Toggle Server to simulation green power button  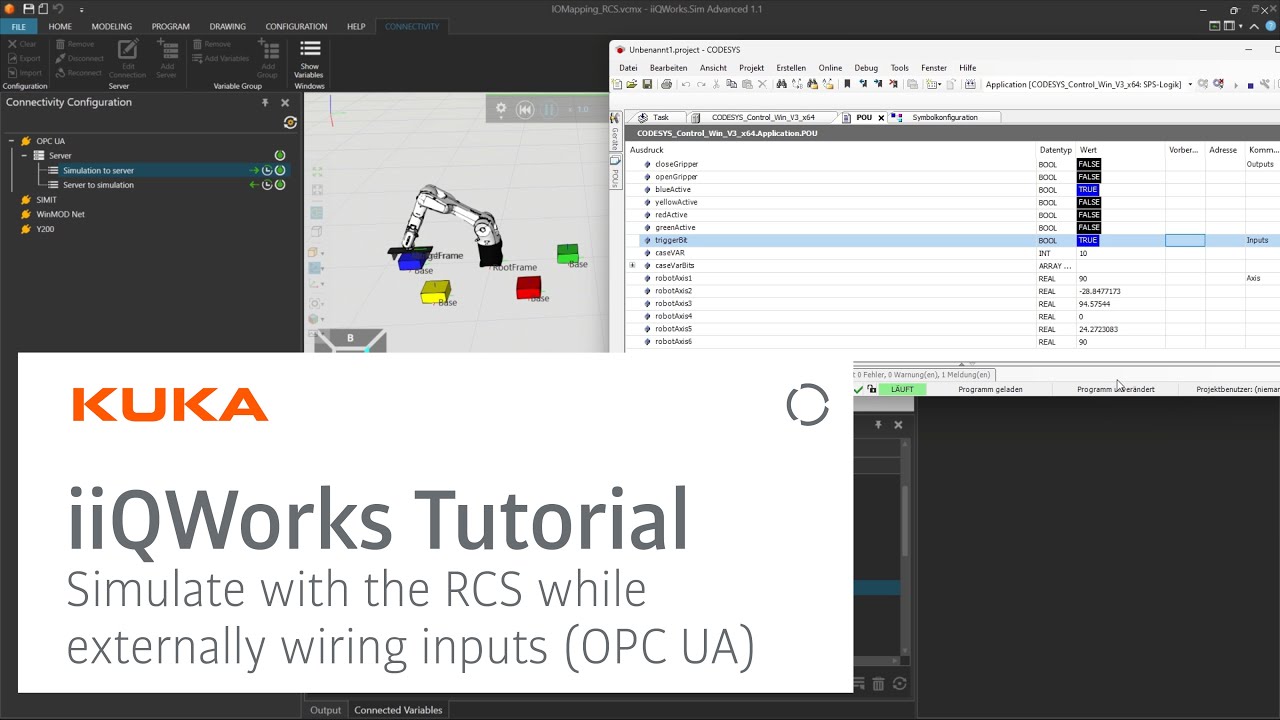(x=281, y=185)
